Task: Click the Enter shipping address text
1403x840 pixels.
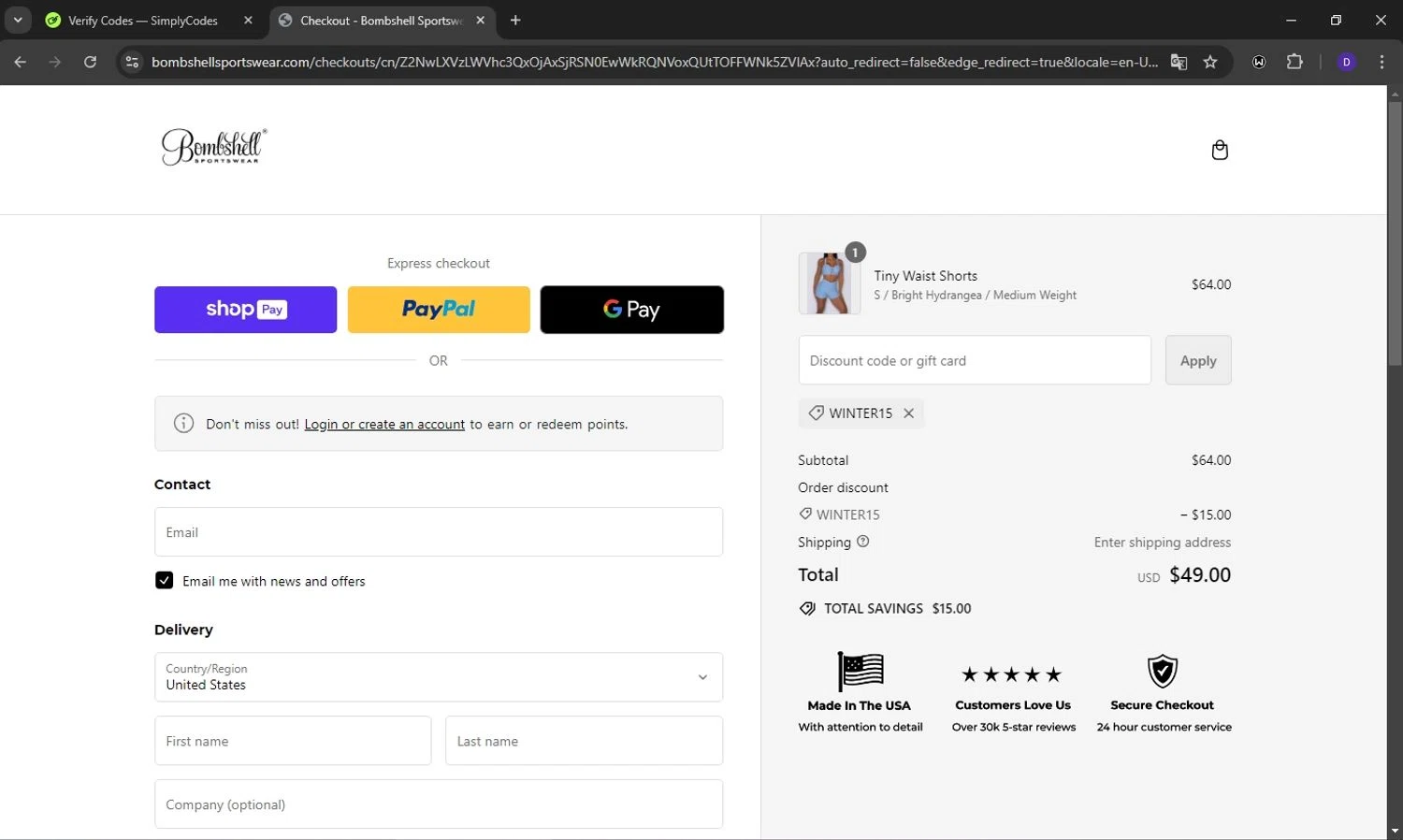Action: click(1163, 543)
